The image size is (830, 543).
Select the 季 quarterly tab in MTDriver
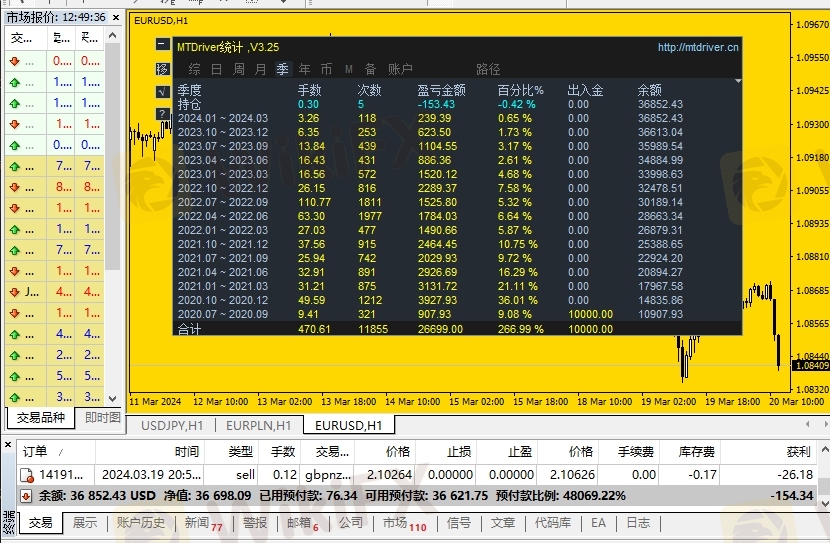[x=282, y=69]
